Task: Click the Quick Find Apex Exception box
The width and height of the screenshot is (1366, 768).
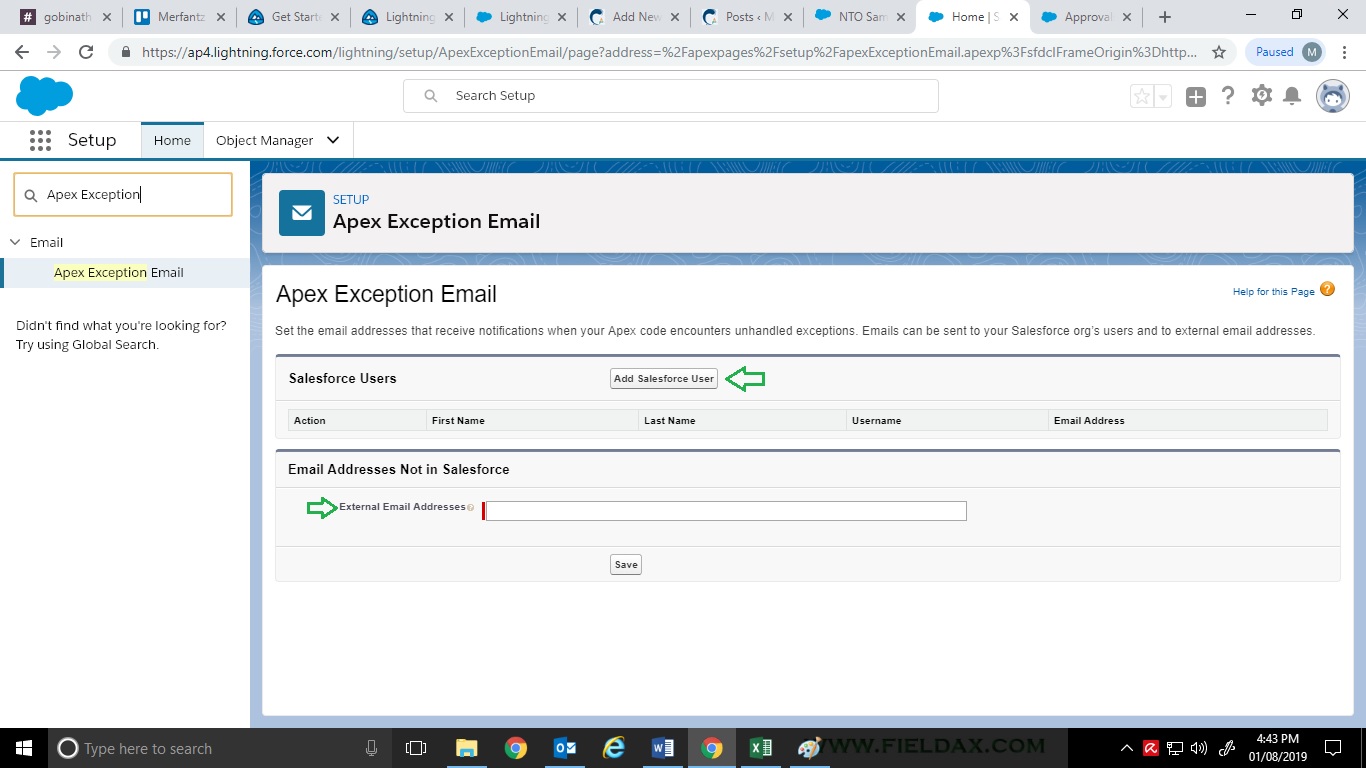Action: (x=123, y=195)
